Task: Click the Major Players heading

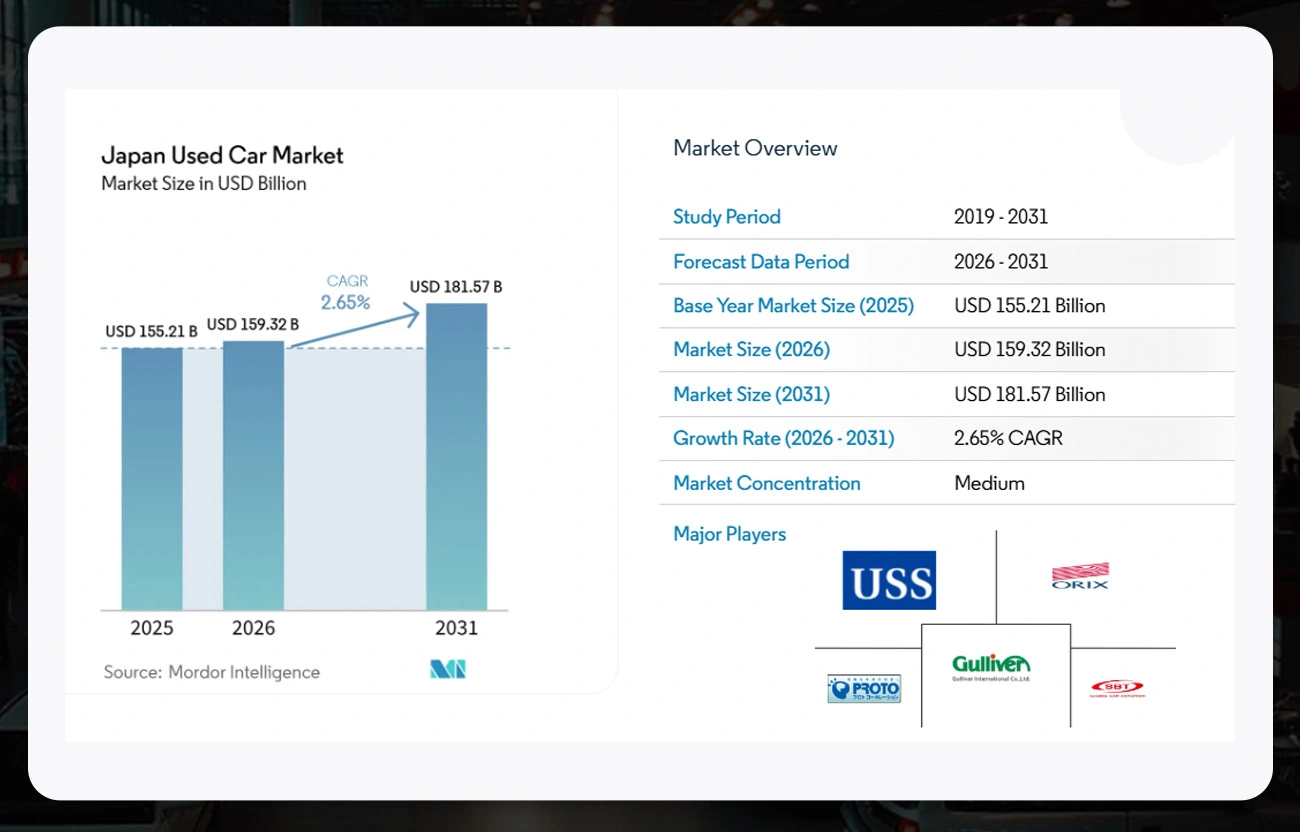Action: tap(730, 534)
